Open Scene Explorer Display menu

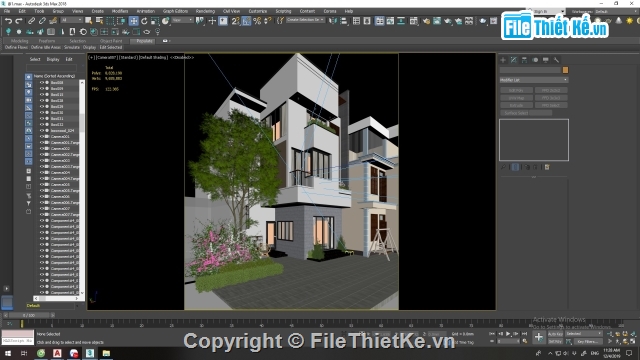53,59
